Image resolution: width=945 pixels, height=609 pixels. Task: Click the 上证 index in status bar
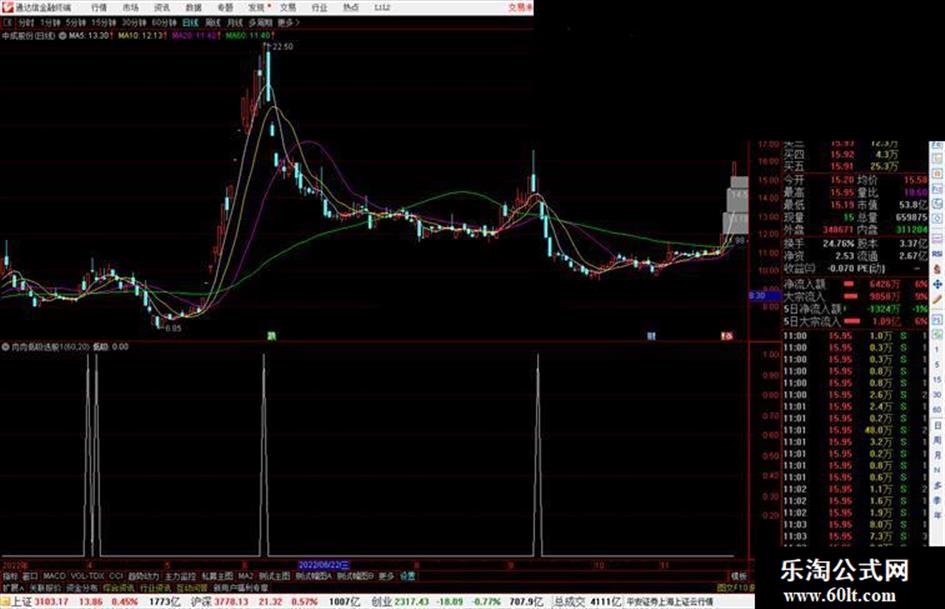(20, 602)
